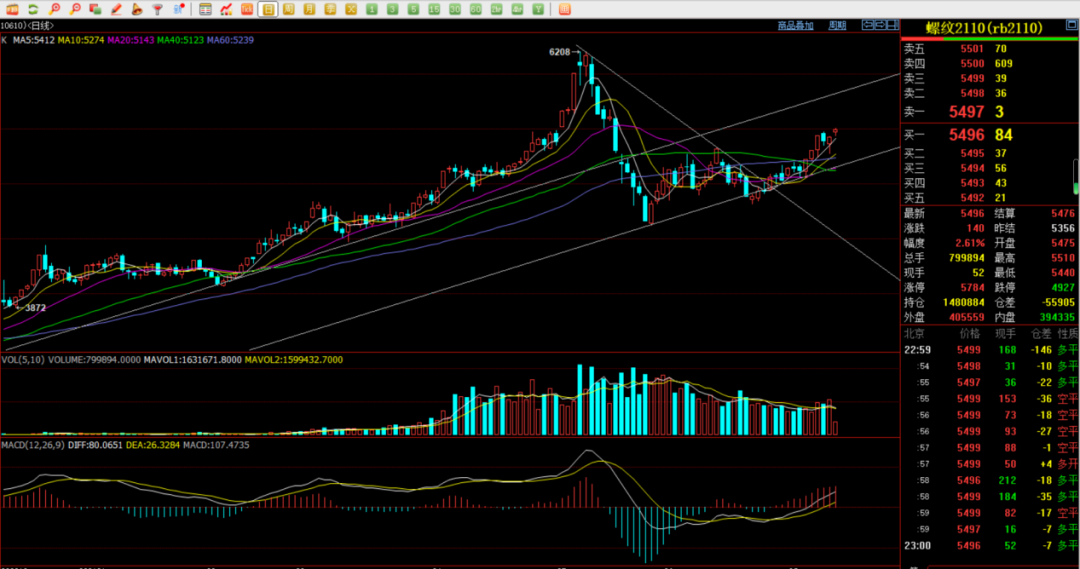
Task: Switch to the 2hr chart
Action: coord(496,9)
